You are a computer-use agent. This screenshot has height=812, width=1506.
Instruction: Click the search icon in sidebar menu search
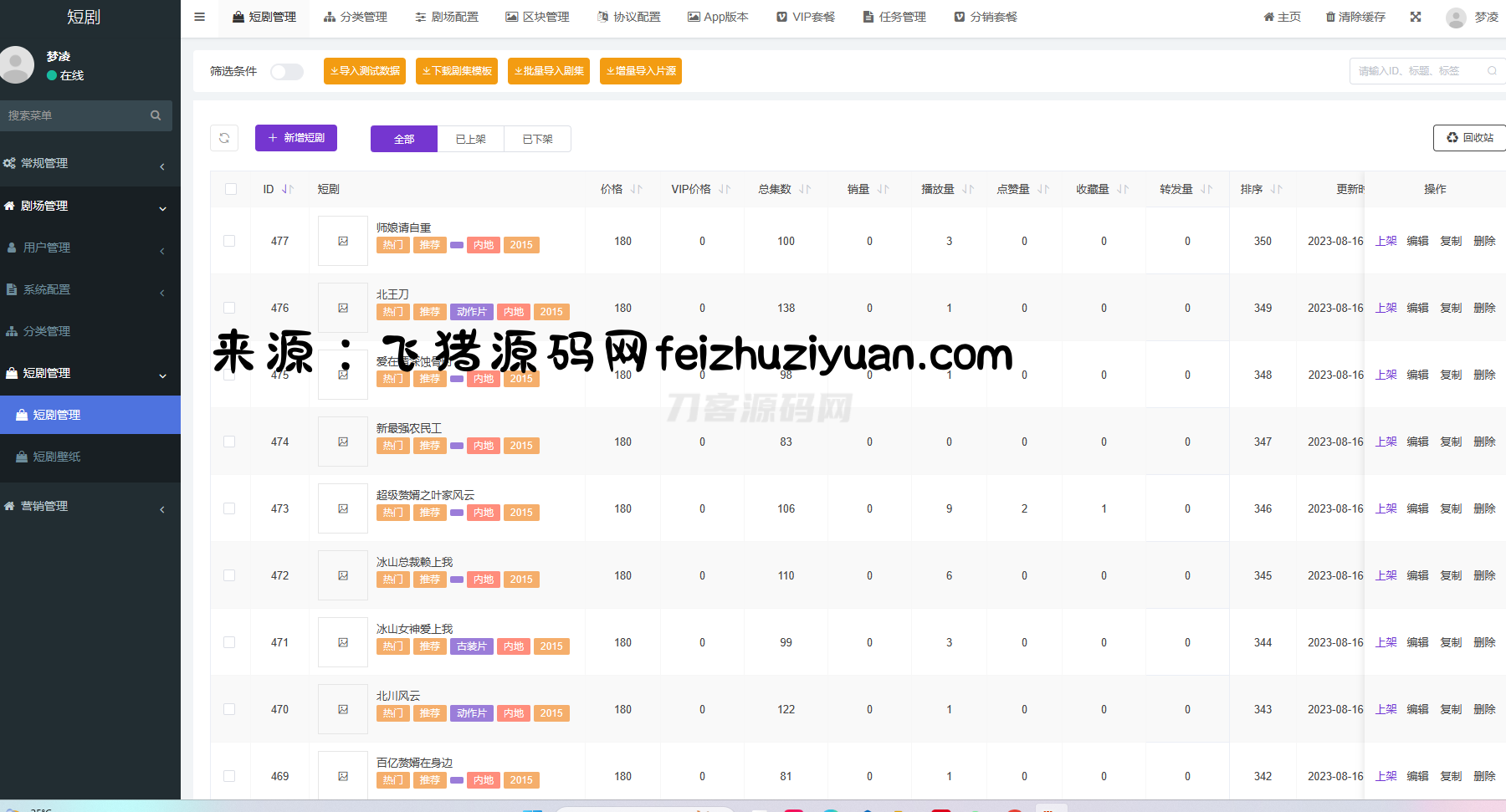point(156,115)
